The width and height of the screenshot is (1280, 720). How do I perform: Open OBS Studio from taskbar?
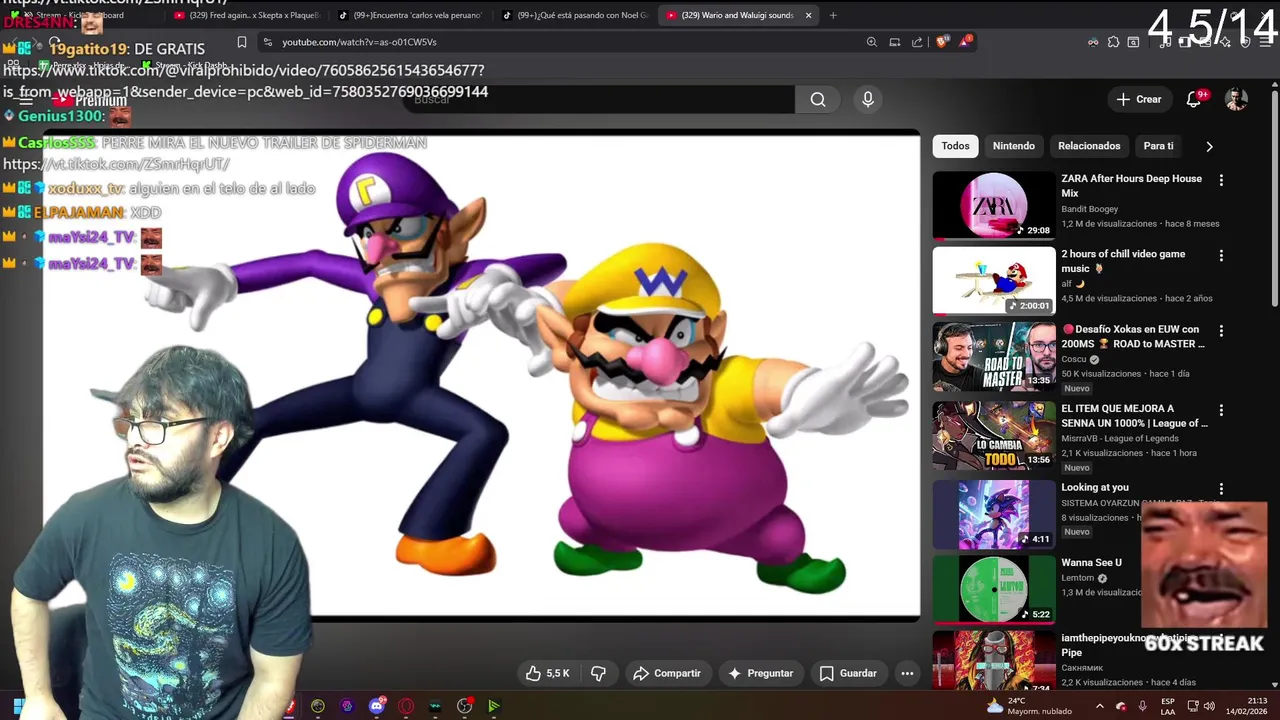(x=464, y=706)
